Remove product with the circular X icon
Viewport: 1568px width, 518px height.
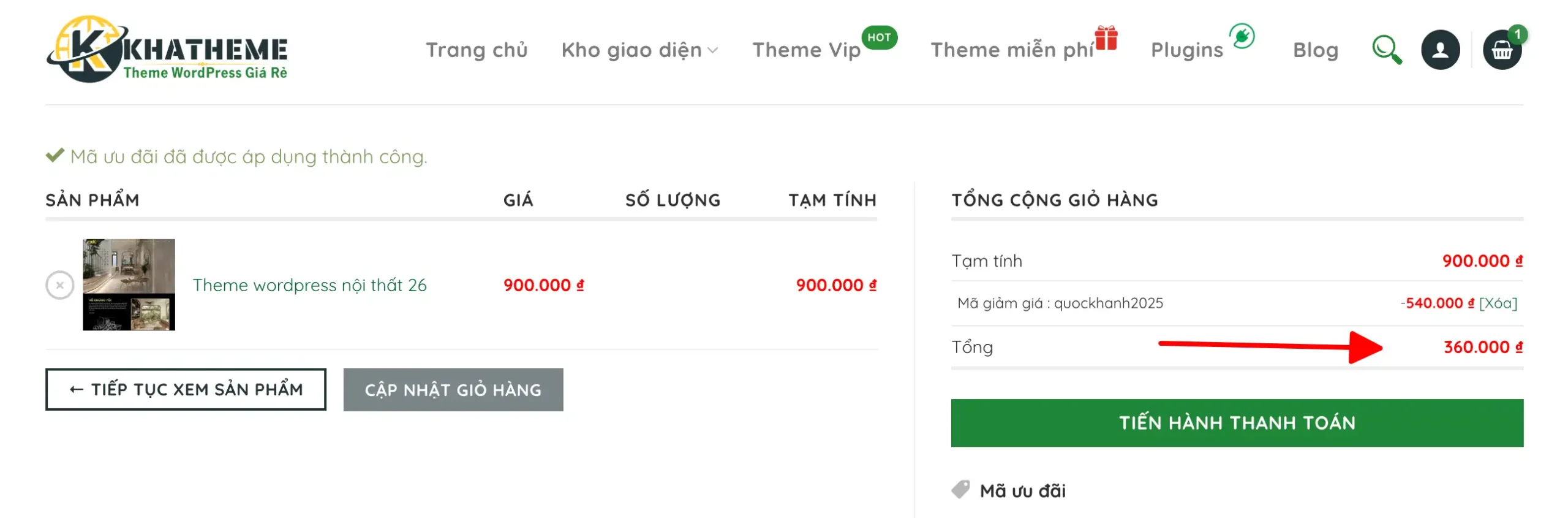pos(60,285)
